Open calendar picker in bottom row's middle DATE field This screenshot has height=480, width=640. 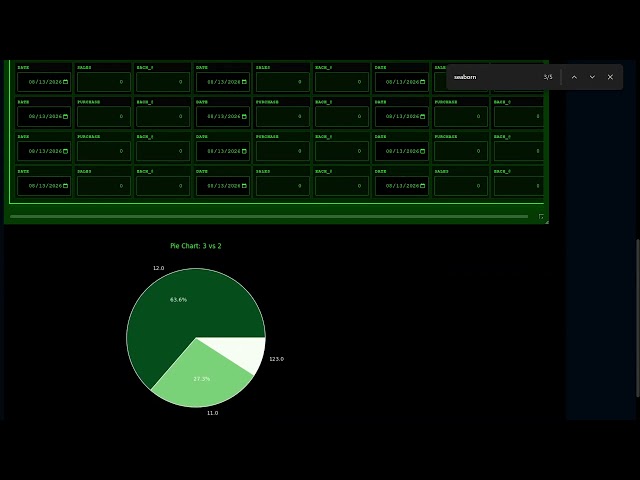click(x=244, y=186)
